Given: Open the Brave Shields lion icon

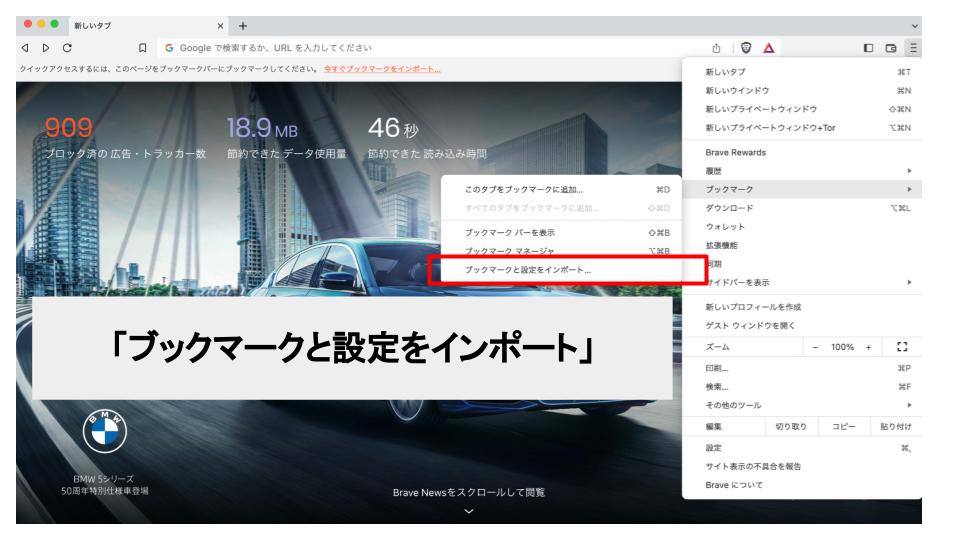Looking at the screenshot, I should coord(746,48).
